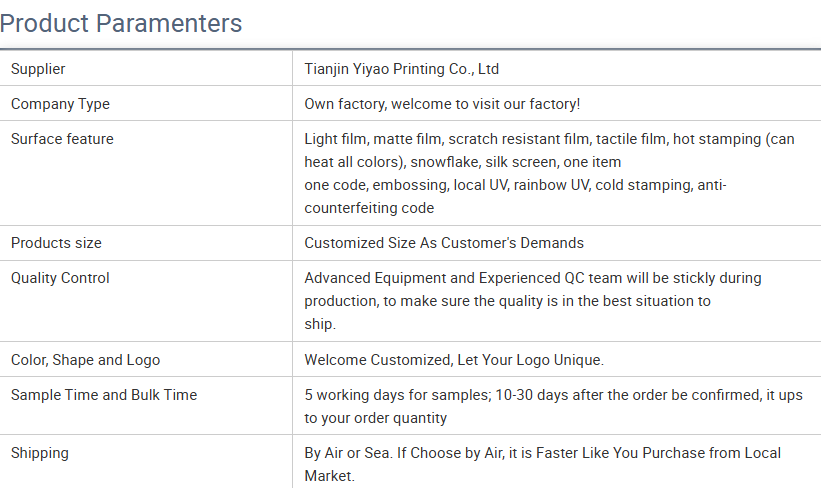Select the Shipping row label
The width and height of the screenshot is (821, 488).
[x=40, y=453]
